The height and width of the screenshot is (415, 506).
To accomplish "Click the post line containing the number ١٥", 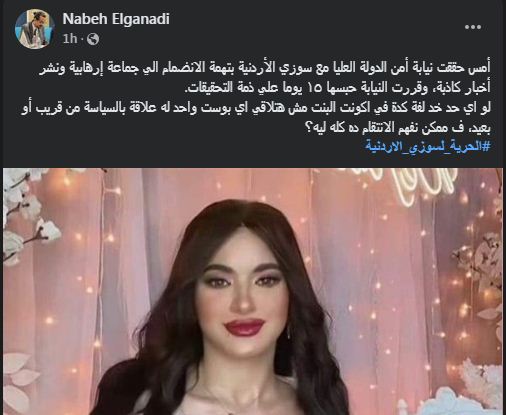I will (x=338, y=88).
